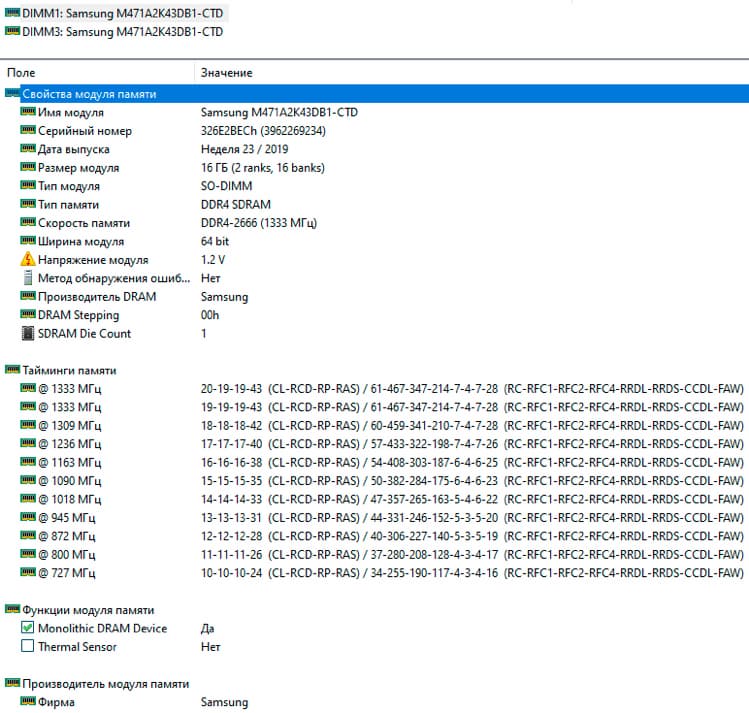Toggle the 'Thermal Sensor' checkbox
The width and height of the screenshot is (749, 713).
pos(28,646)
